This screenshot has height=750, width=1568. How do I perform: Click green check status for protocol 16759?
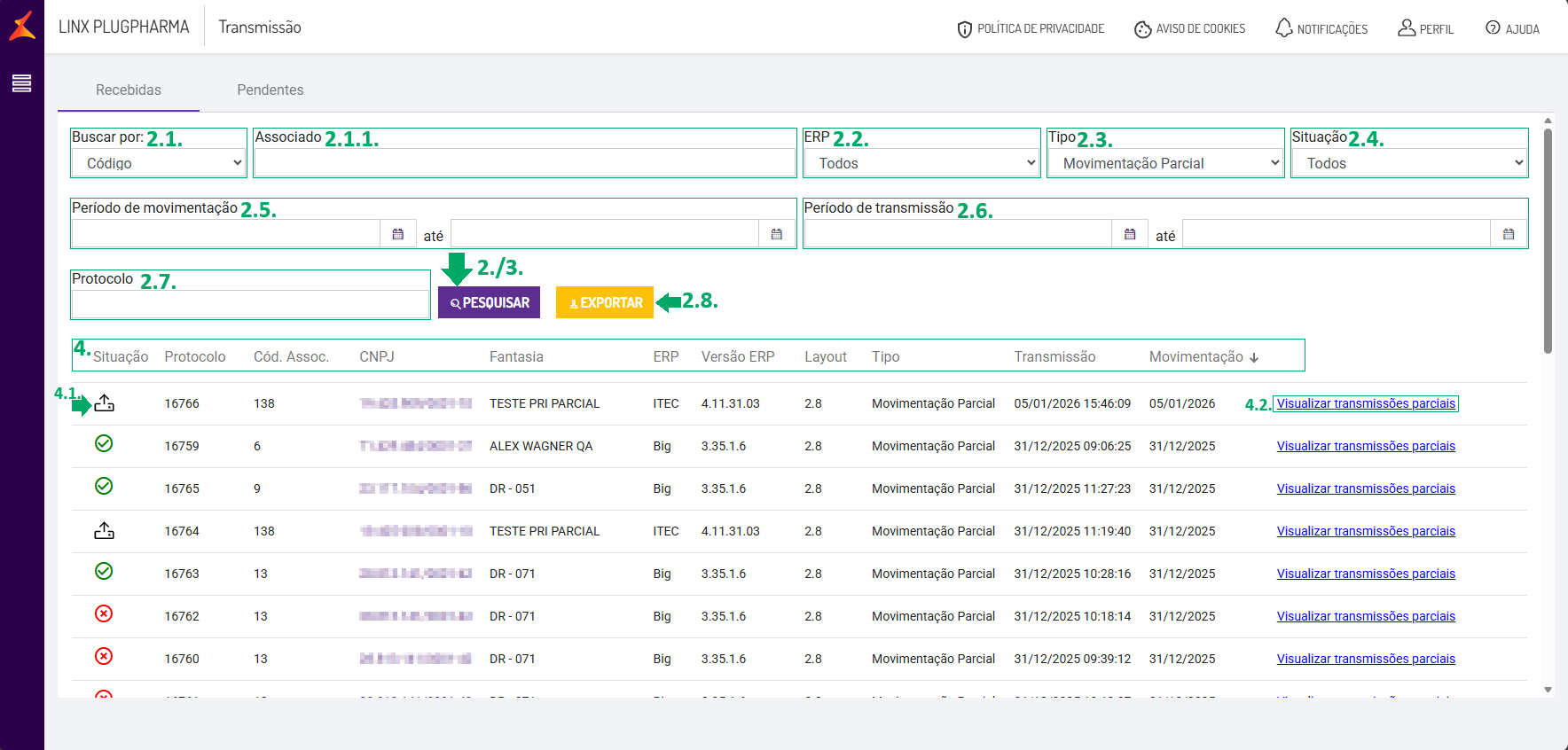click(x=104, y=443)
